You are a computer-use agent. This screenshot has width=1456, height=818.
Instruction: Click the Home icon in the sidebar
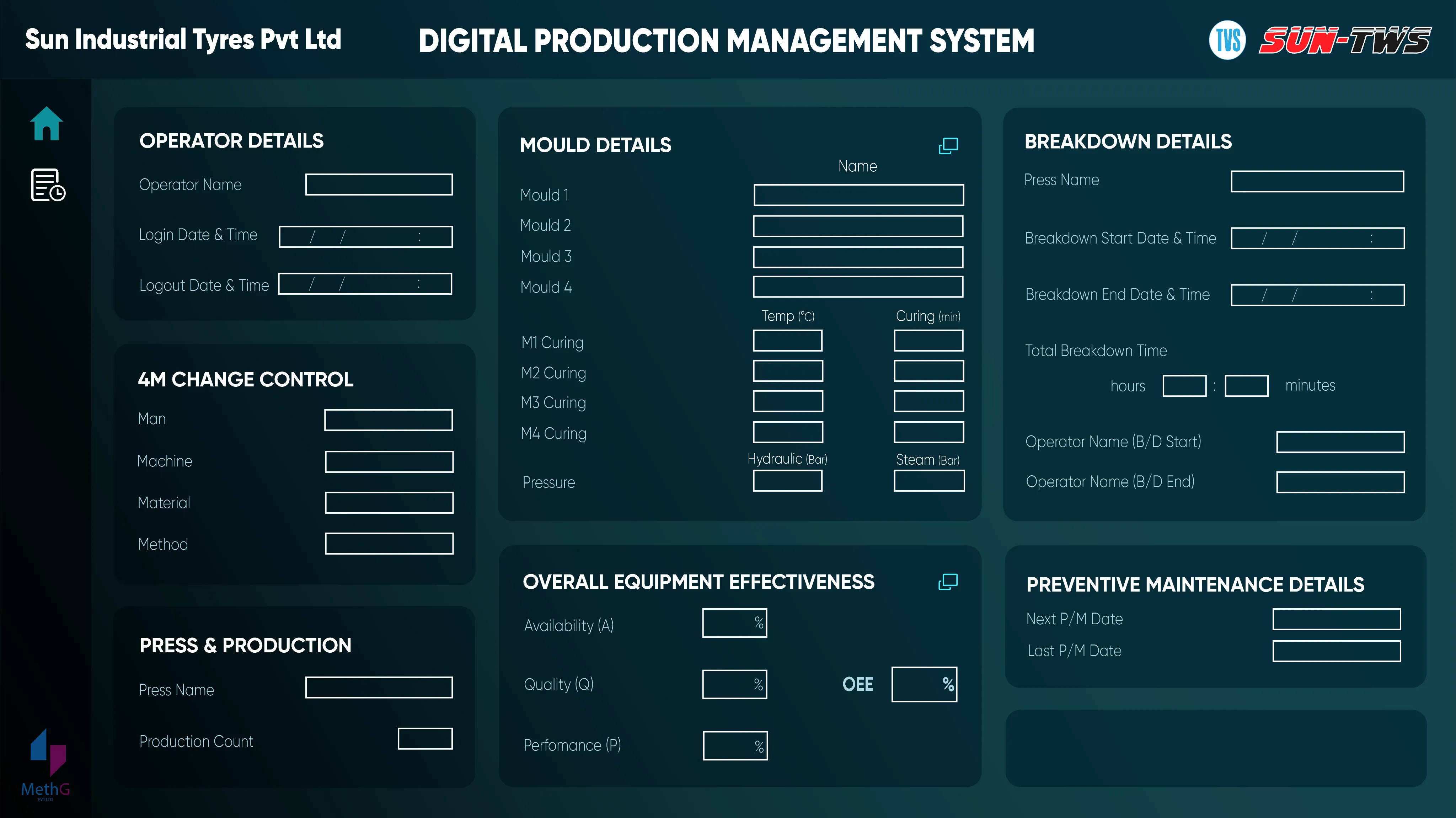pos(46,123)
